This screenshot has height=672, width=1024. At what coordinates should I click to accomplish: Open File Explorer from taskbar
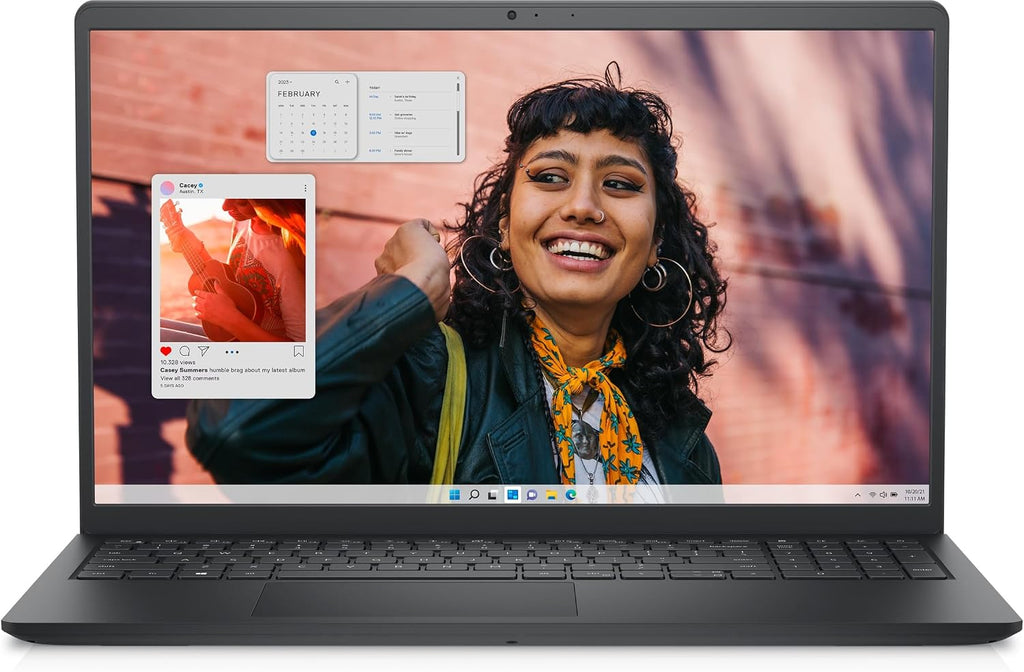tap(551, 495)
